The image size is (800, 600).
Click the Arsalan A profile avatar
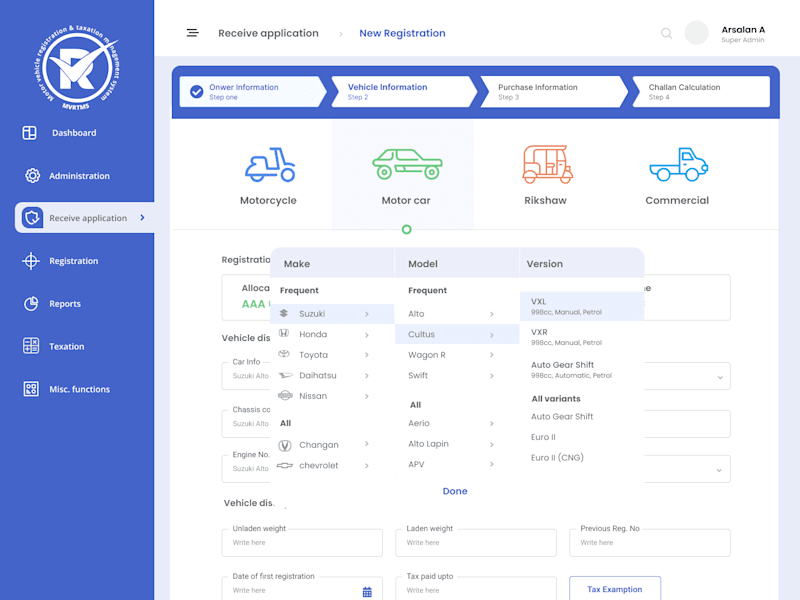tap(696, 33)
